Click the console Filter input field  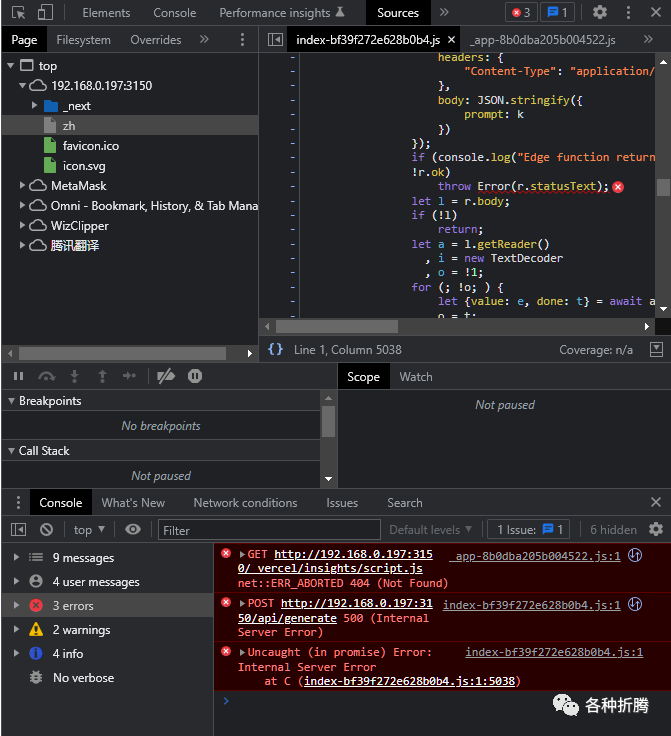pos(269,530)
